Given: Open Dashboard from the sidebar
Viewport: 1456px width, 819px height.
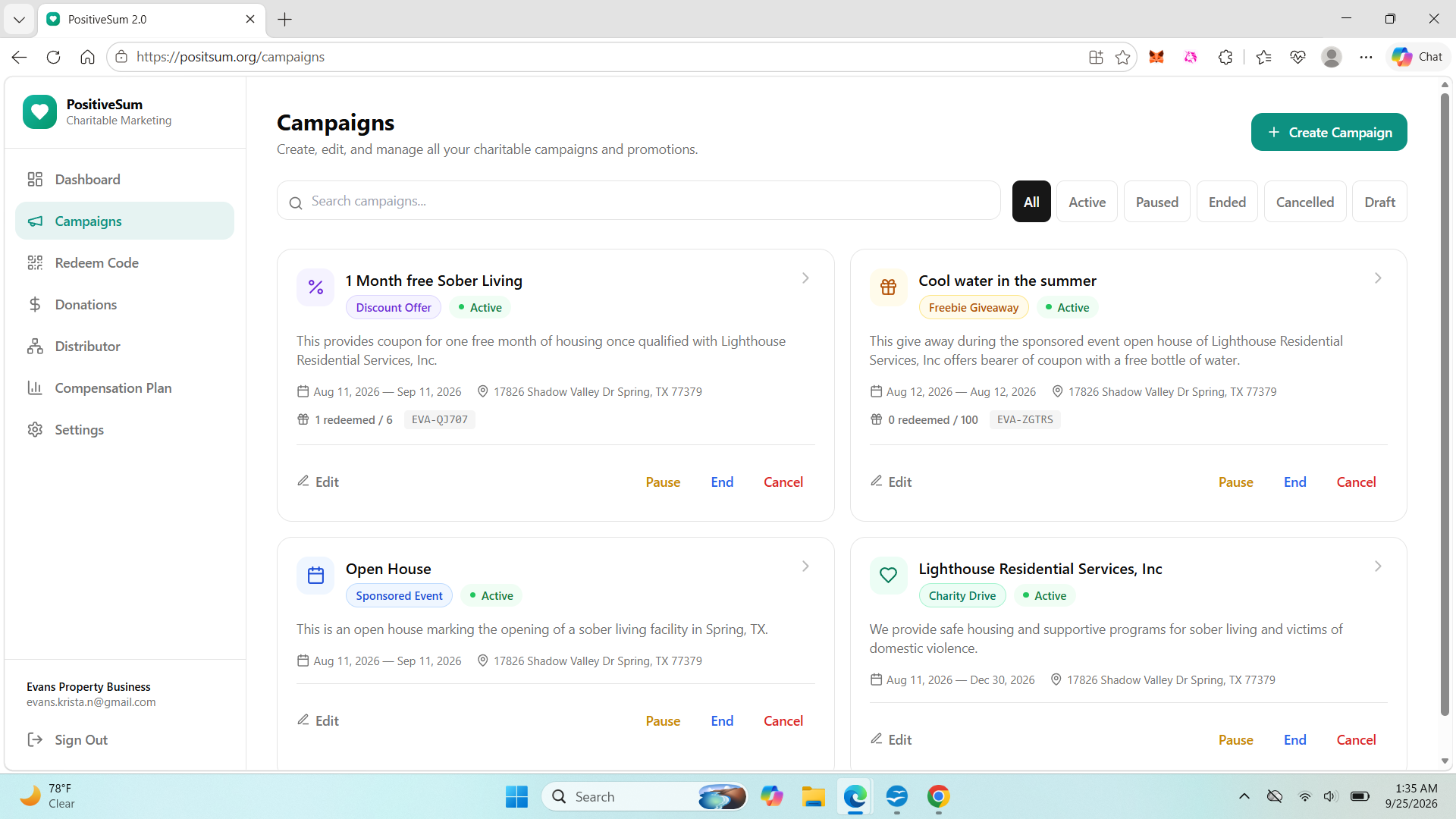Looking at the screenshot, I should pyautogui.click(x=124, y=180).
